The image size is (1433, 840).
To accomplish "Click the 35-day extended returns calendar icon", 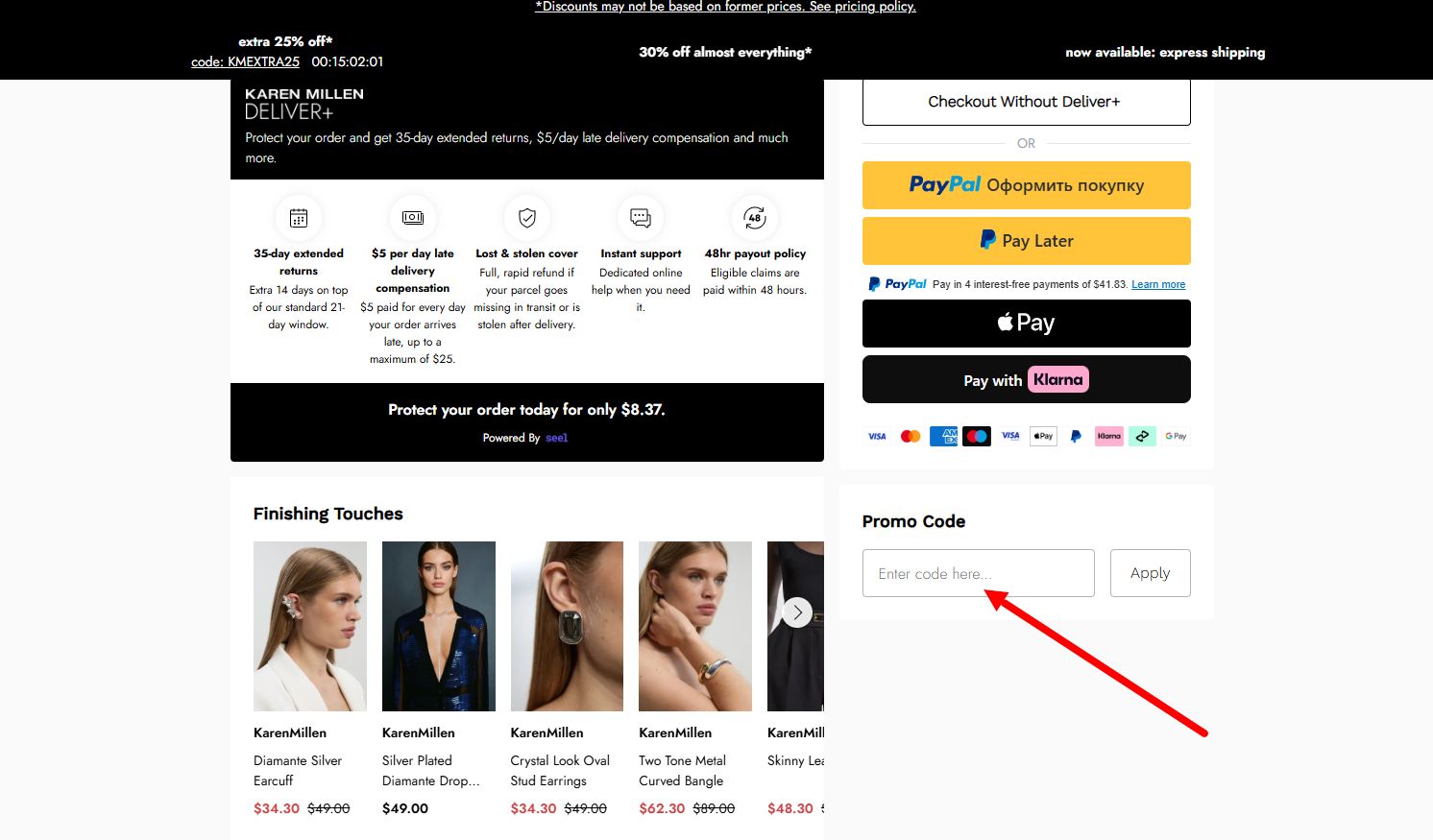I will tap(299, 218).
